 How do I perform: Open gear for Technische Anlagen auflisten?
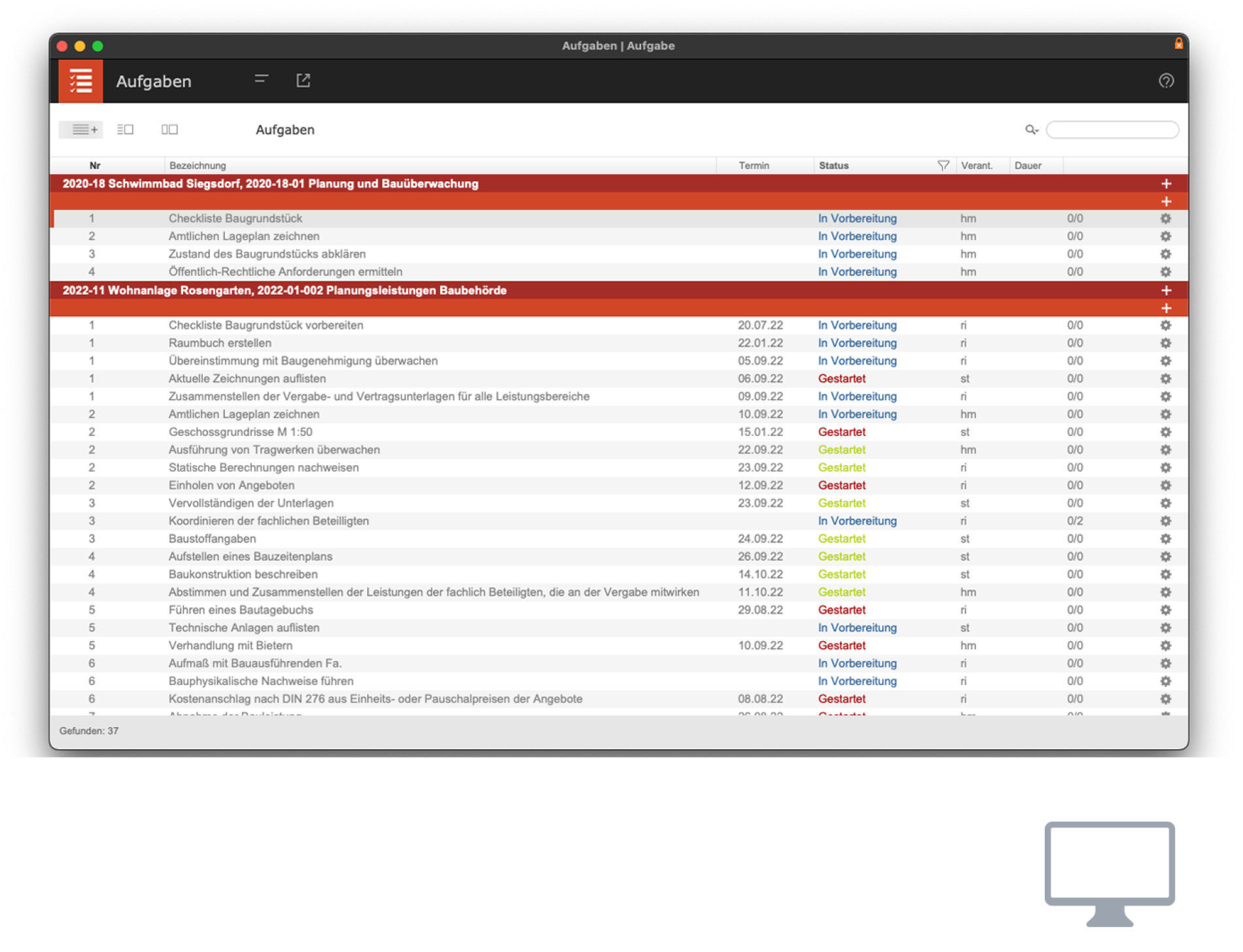[1166, 627]
